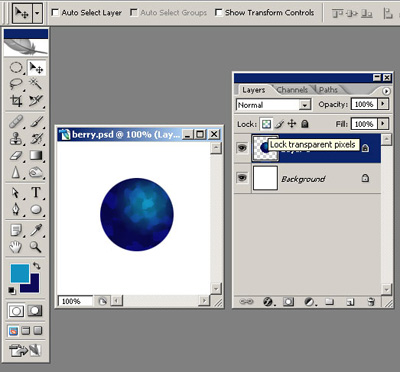
Task: Select the Magic Wand tool
Action: 36,83
